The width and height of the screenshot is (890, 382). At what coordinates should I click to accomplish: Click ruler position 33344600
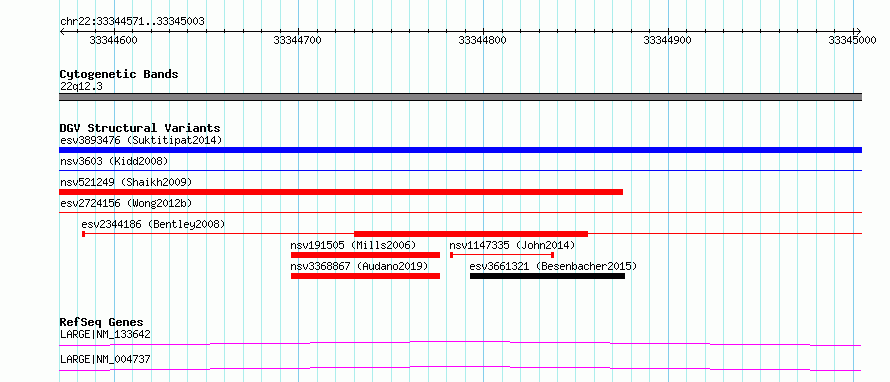(x=114, y=40)
